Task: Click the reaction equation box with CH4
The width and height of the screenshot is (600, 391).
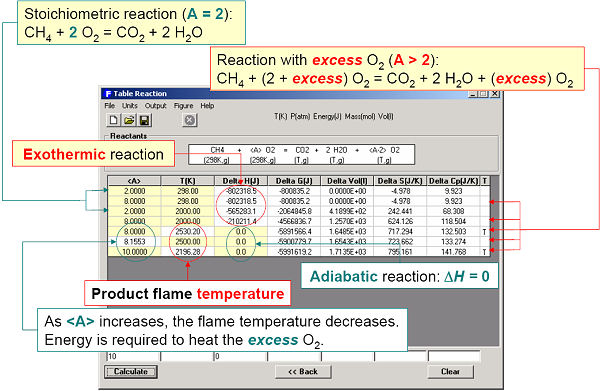Action: pyautogui.click(x=302, y=155)
